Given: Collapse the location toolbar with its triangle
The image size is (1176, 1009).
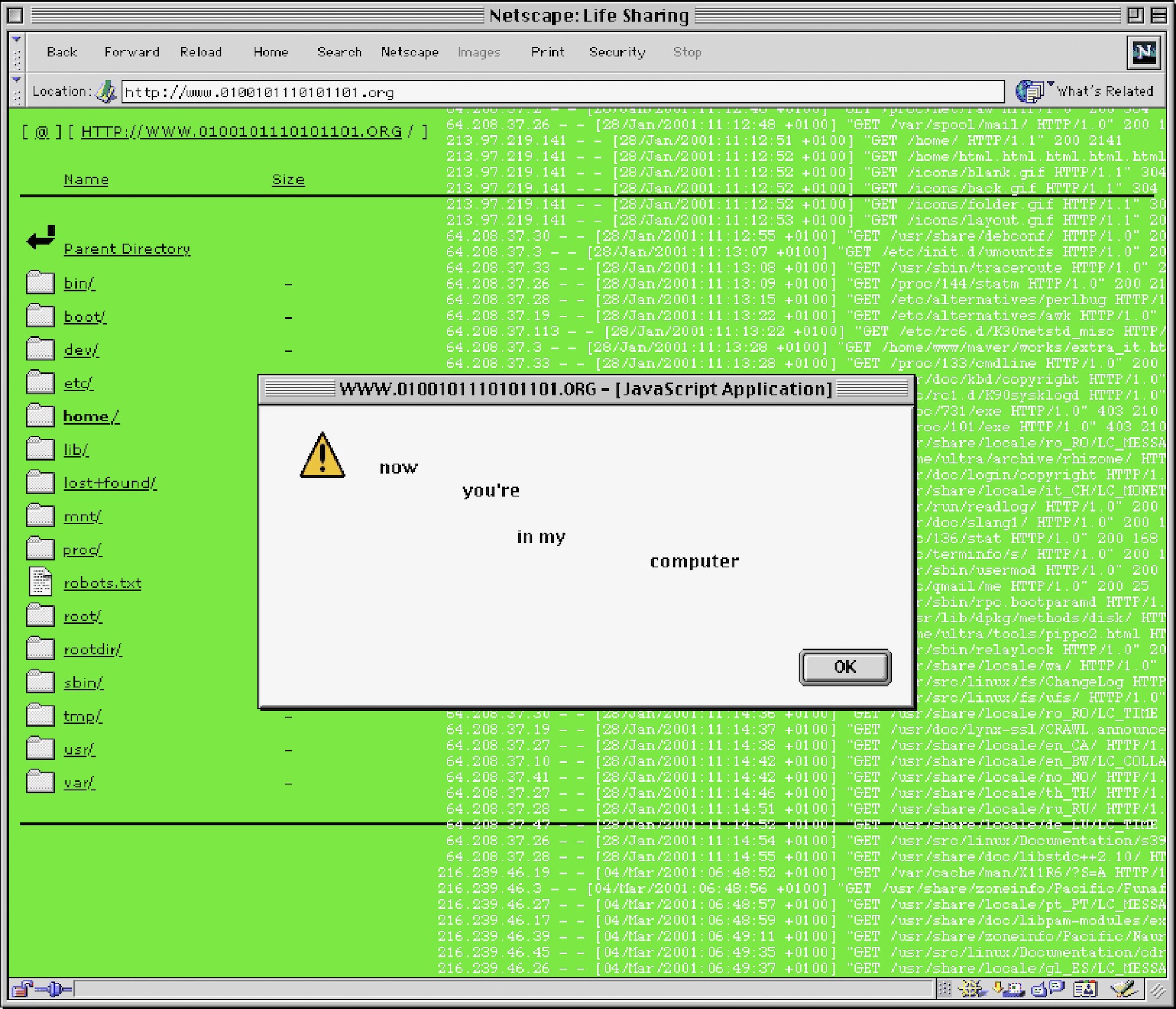Looking at the screenshot, I should [17, 80].
